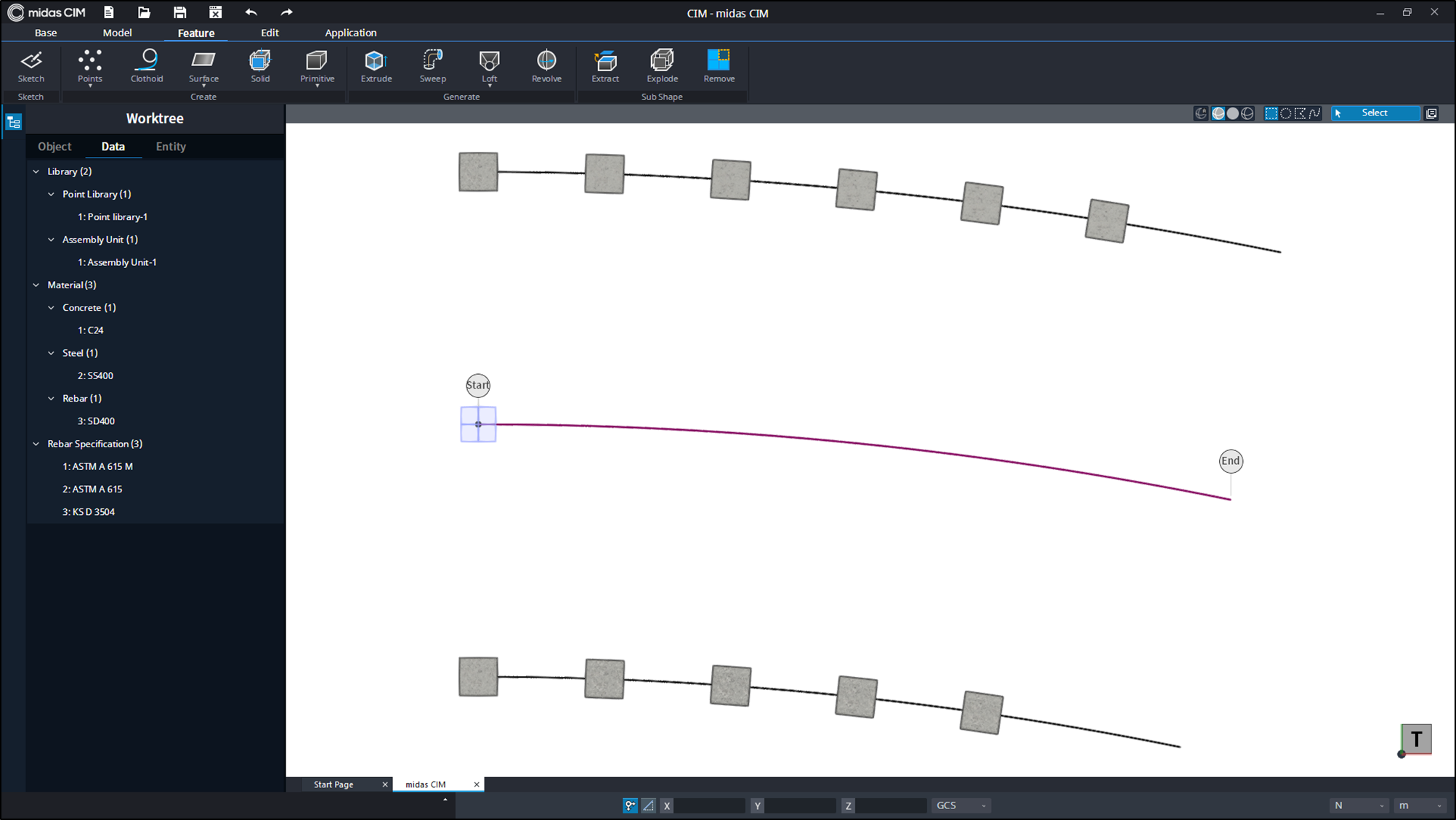
Task: Switch to the Start Page document tab
Action: pyautogui.click(x=333, y=784)
